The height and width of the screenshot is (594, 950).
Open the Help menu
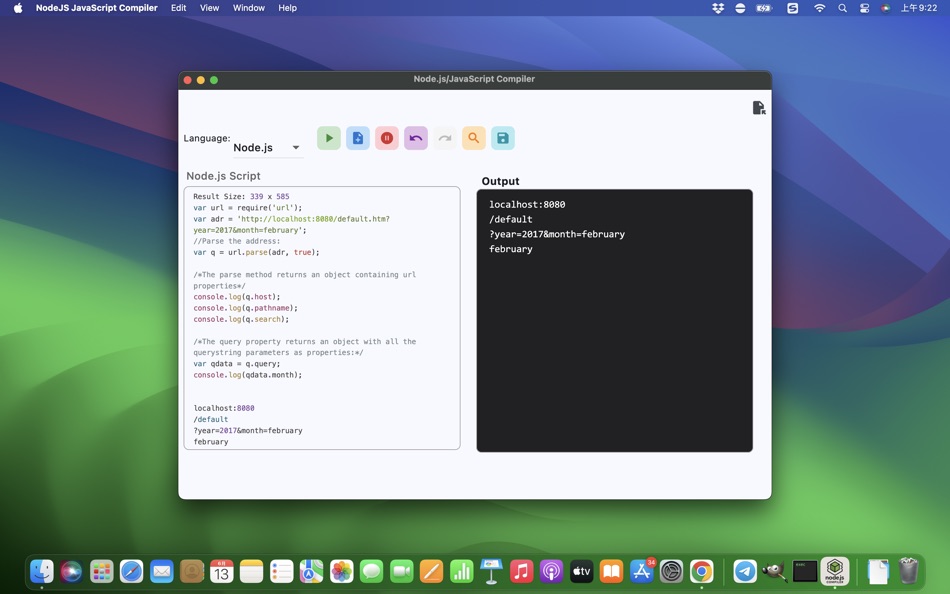tap(287, 8)
